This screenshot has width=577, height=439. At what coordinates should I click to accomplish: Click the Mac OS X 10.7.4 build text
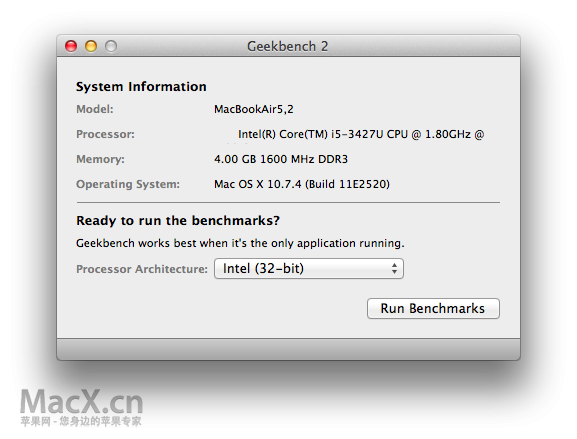pyautogui.click(x=302, y=184)
